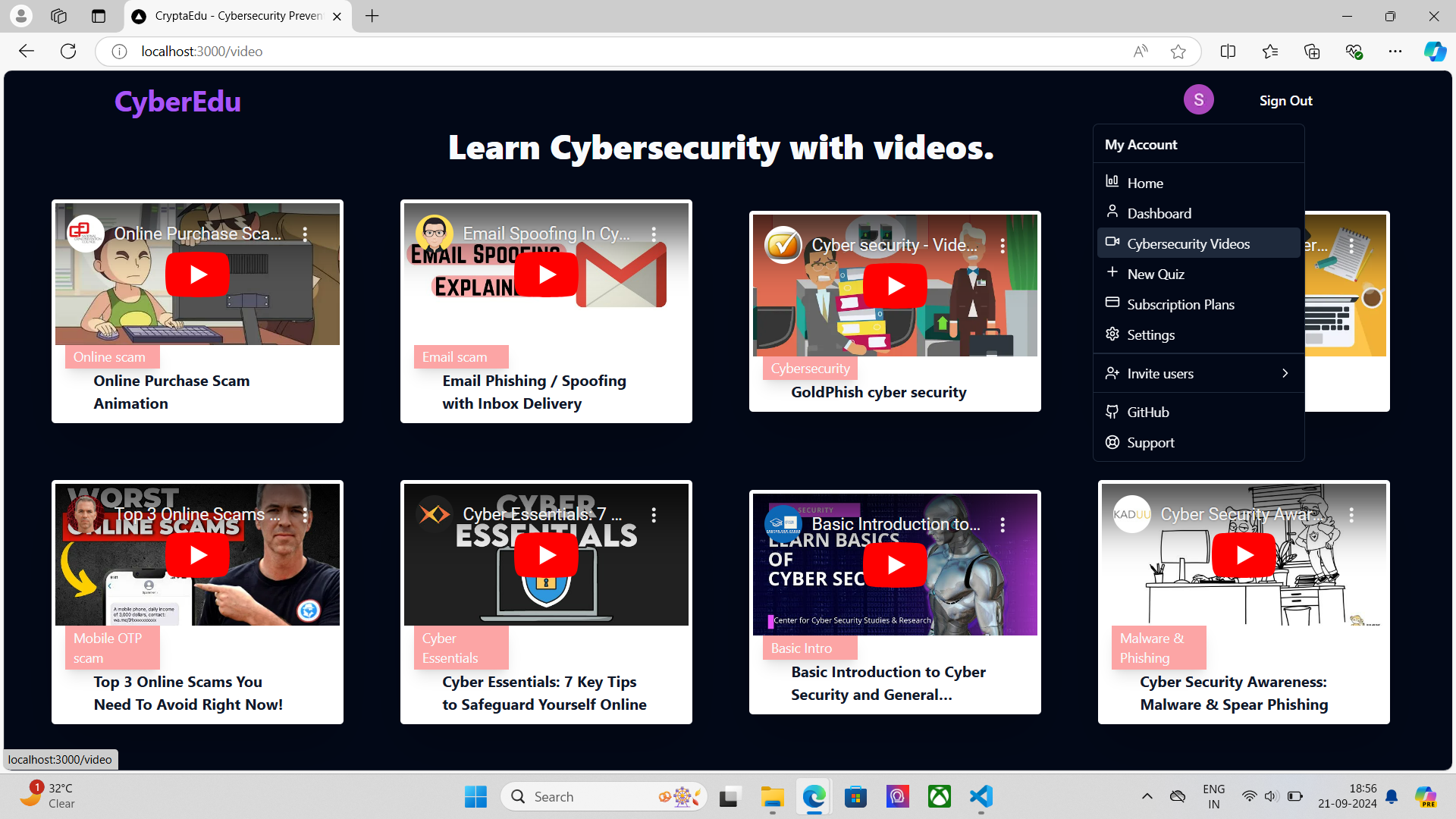Screen dimensions: 1456x819
Task: Open three-dot menu on Cyber Essentials video
Action: (654, 515)
